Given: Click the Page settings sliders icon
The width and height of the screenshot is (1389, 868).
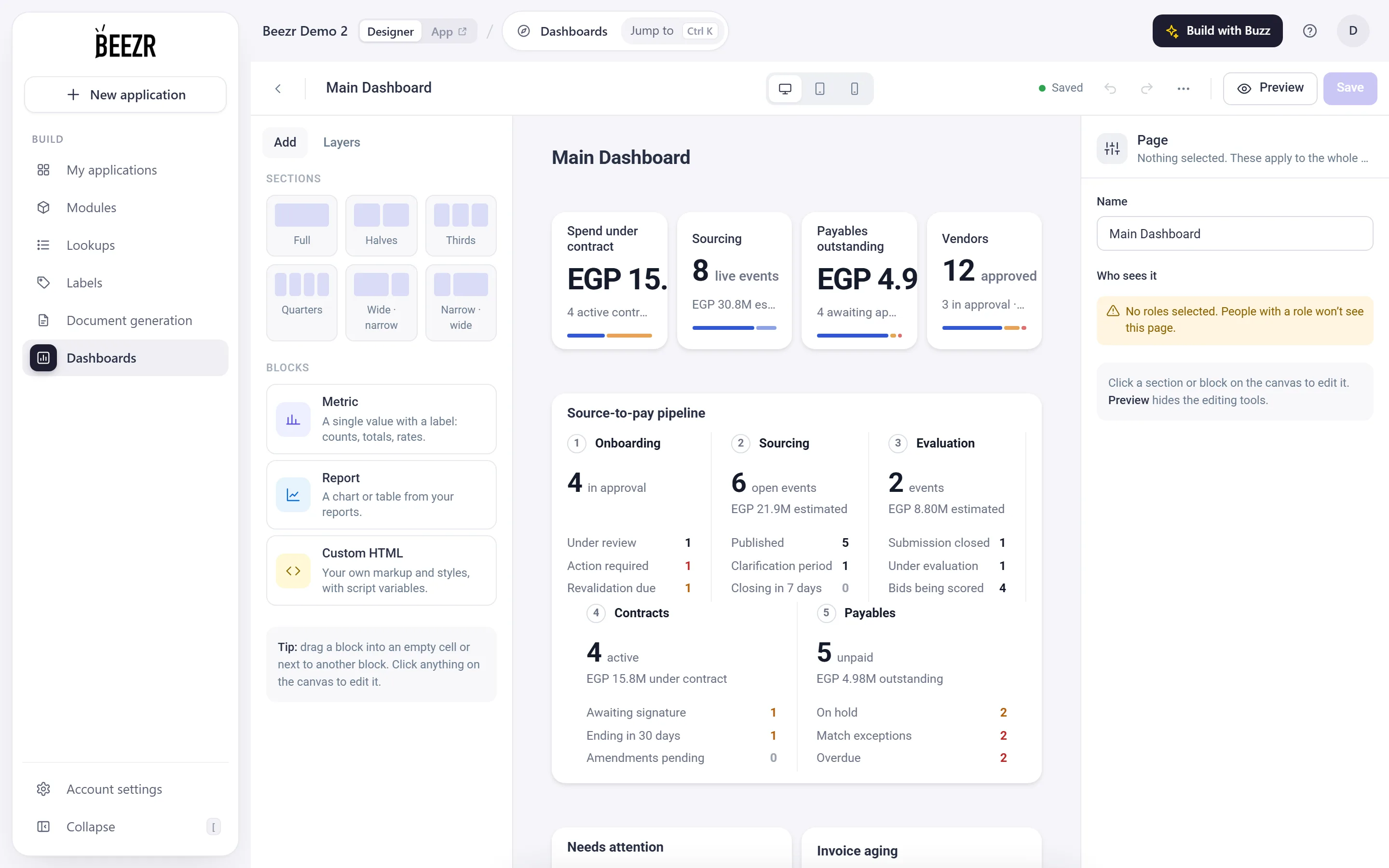Looking at the screenshot, I should click(x=1112, y=149).
